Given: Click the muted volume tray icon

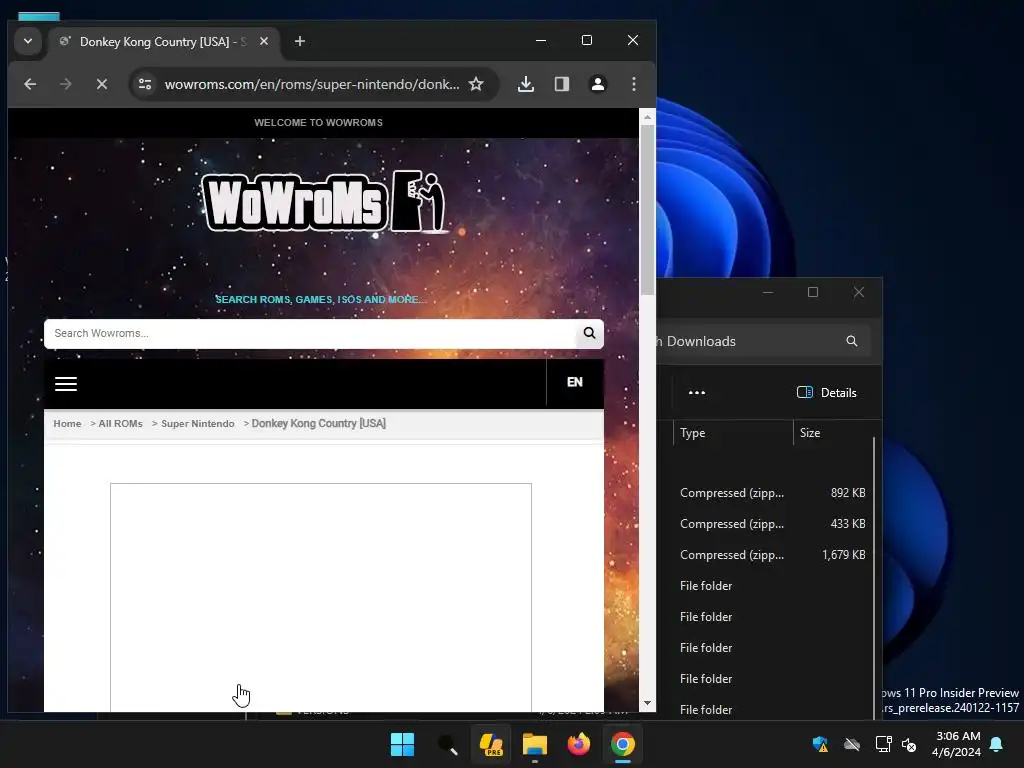Looking at the screenshot, I should pyautogui.click(x=908, y=744).
